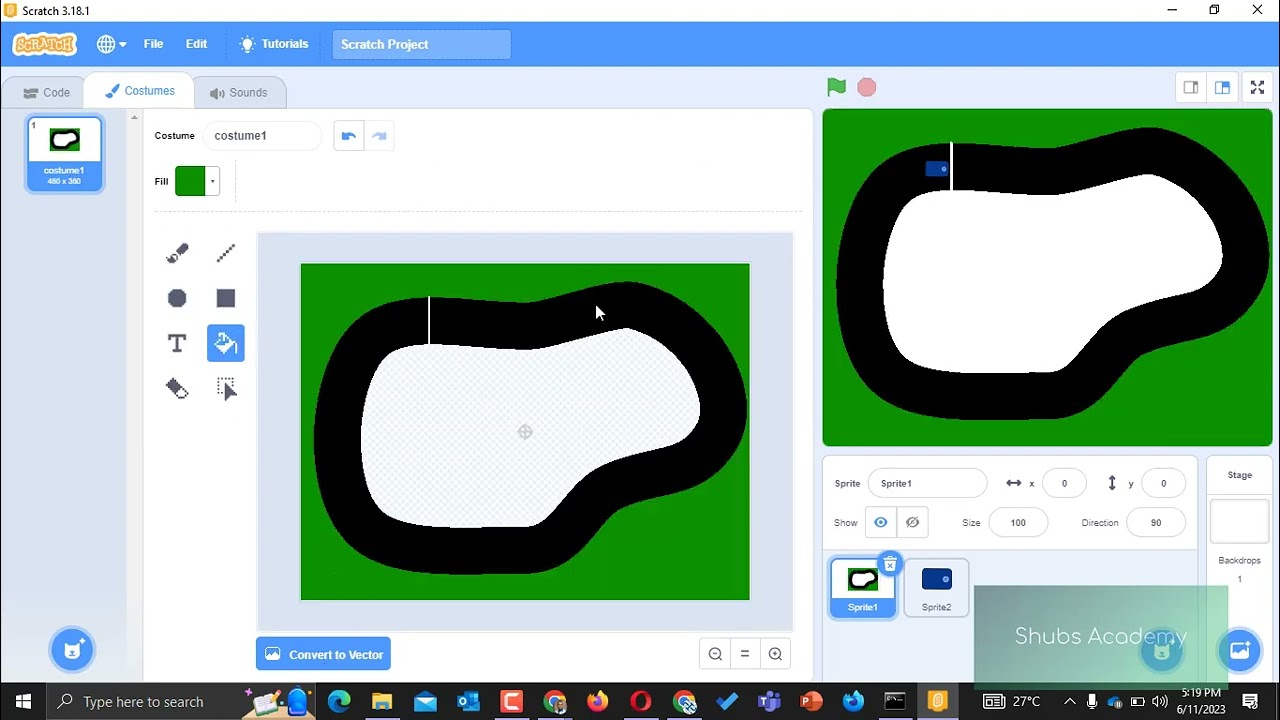Click the sprite Size field
The height and width of the screenshot is (720, 1280).
click(x=1018, y=522)
